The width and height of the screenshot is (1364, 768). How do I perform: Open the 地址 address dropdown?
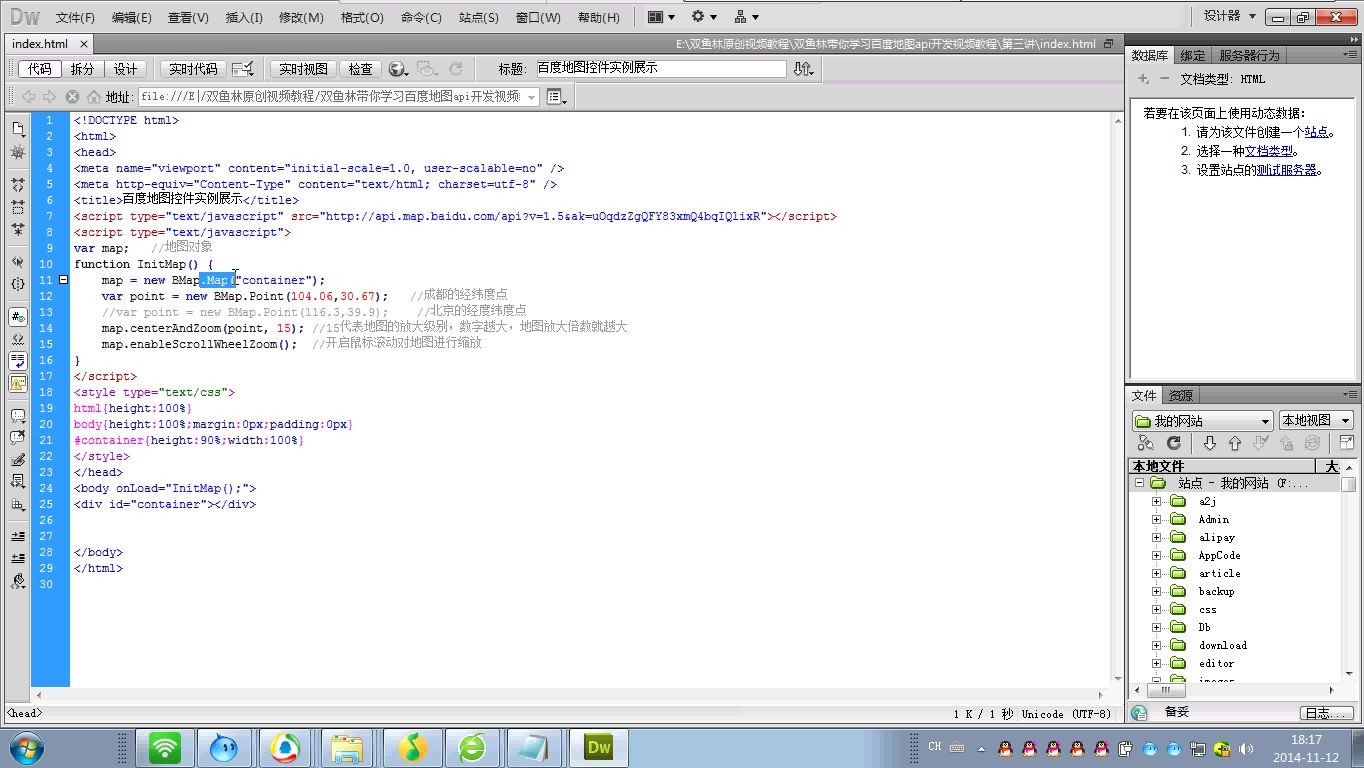[531, 97]
